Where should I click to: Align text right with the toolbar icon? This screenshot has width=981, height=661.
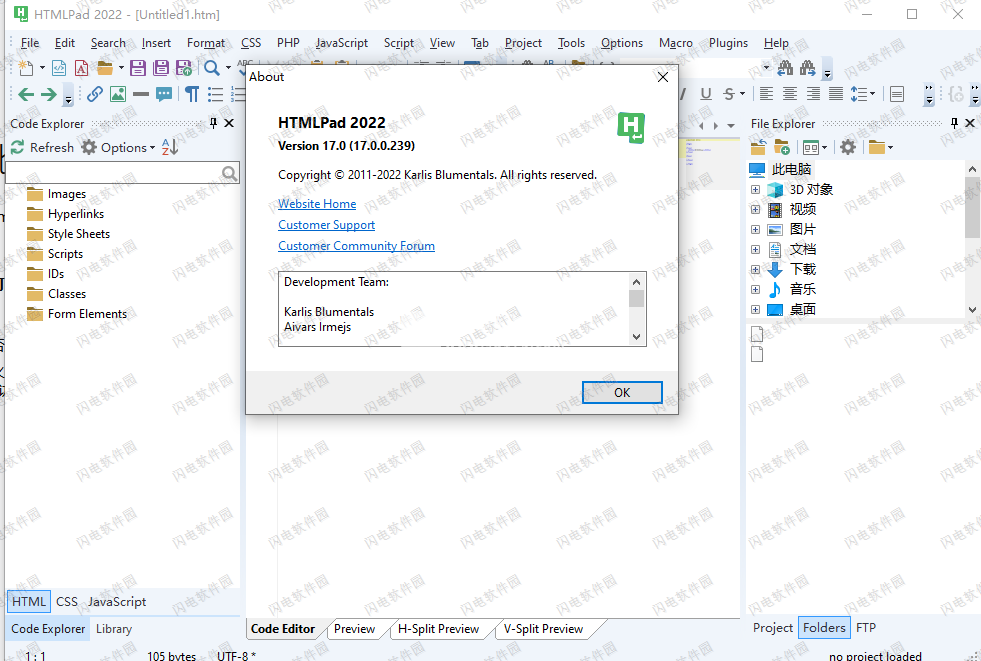point(813,94)
